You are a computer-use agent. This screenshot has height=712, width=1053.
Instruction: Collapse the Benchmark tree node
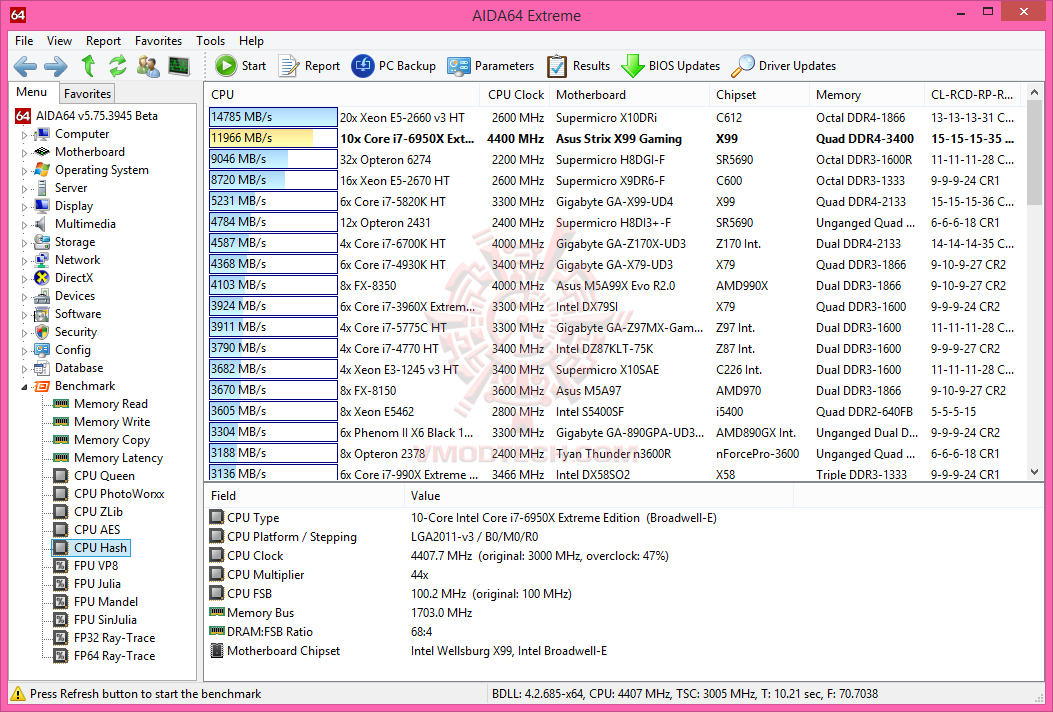tap(25, 386)
